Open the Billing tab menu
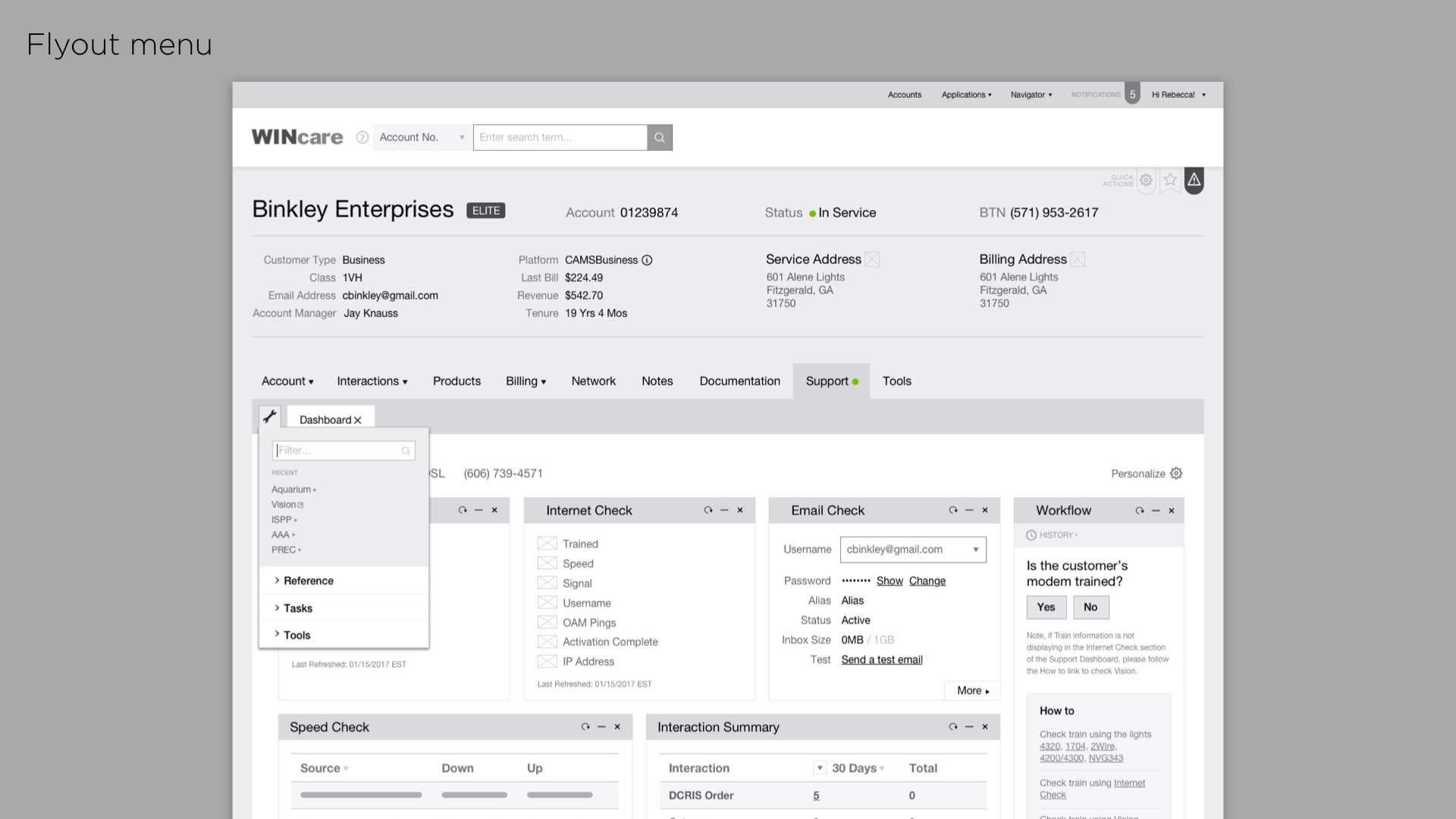 click(526, 381)
